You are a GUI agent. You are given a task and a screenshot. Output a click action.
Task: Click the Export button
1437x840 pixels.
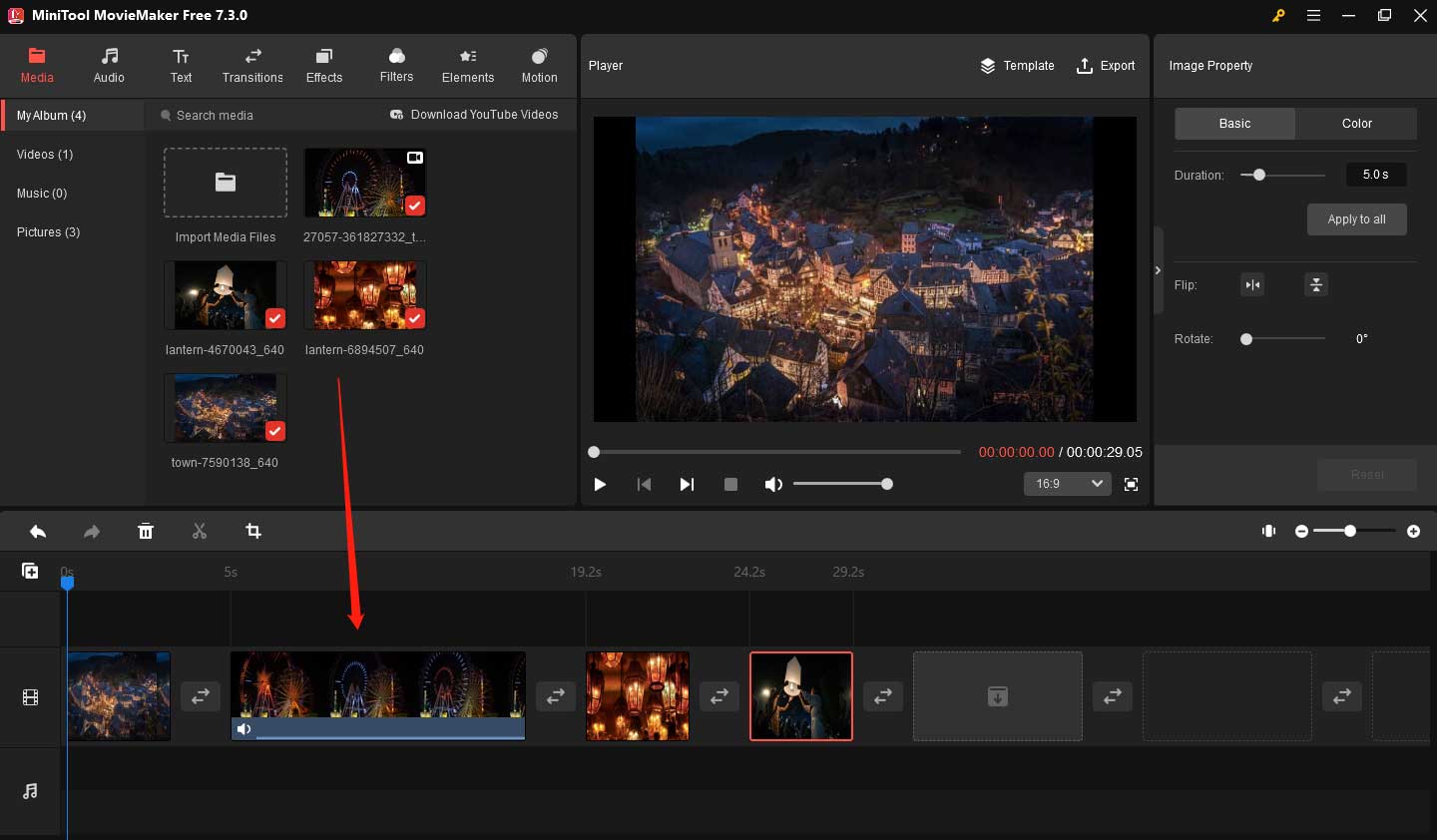[1106, 66]
